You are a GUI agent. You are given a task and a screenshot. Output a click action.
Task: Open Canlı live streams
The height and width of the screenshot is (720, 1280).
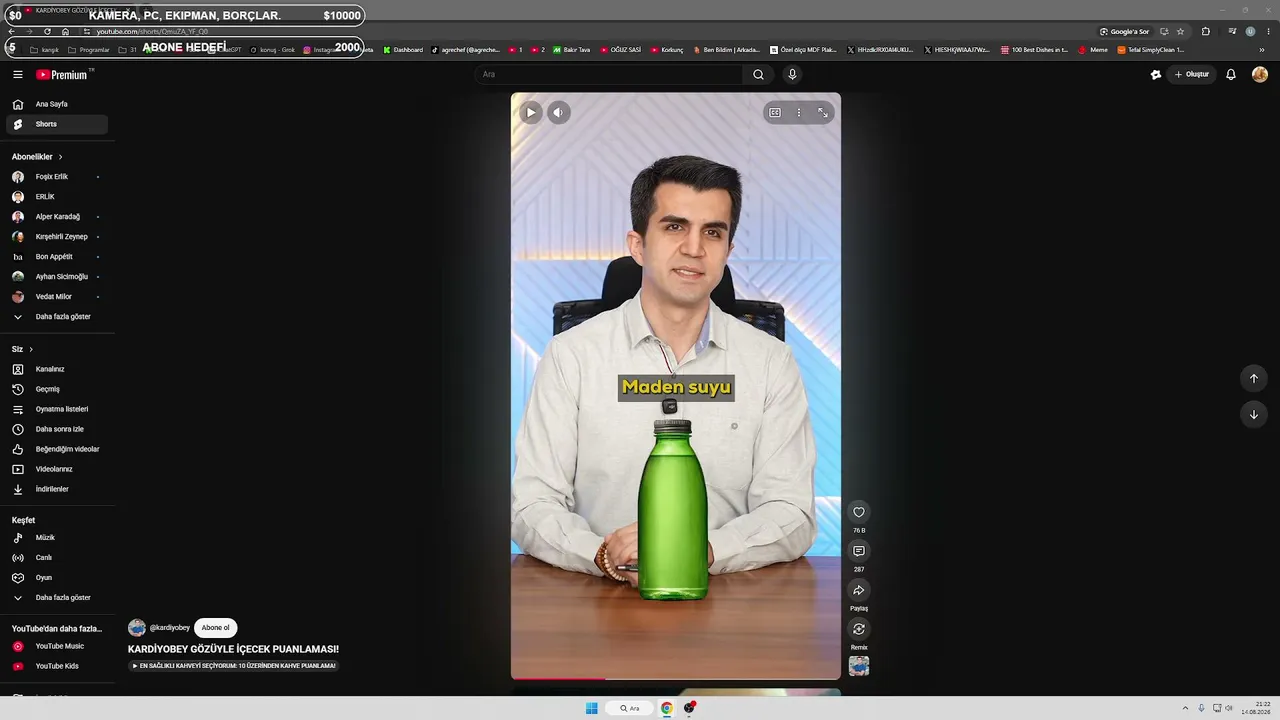[x=57, y=558]
